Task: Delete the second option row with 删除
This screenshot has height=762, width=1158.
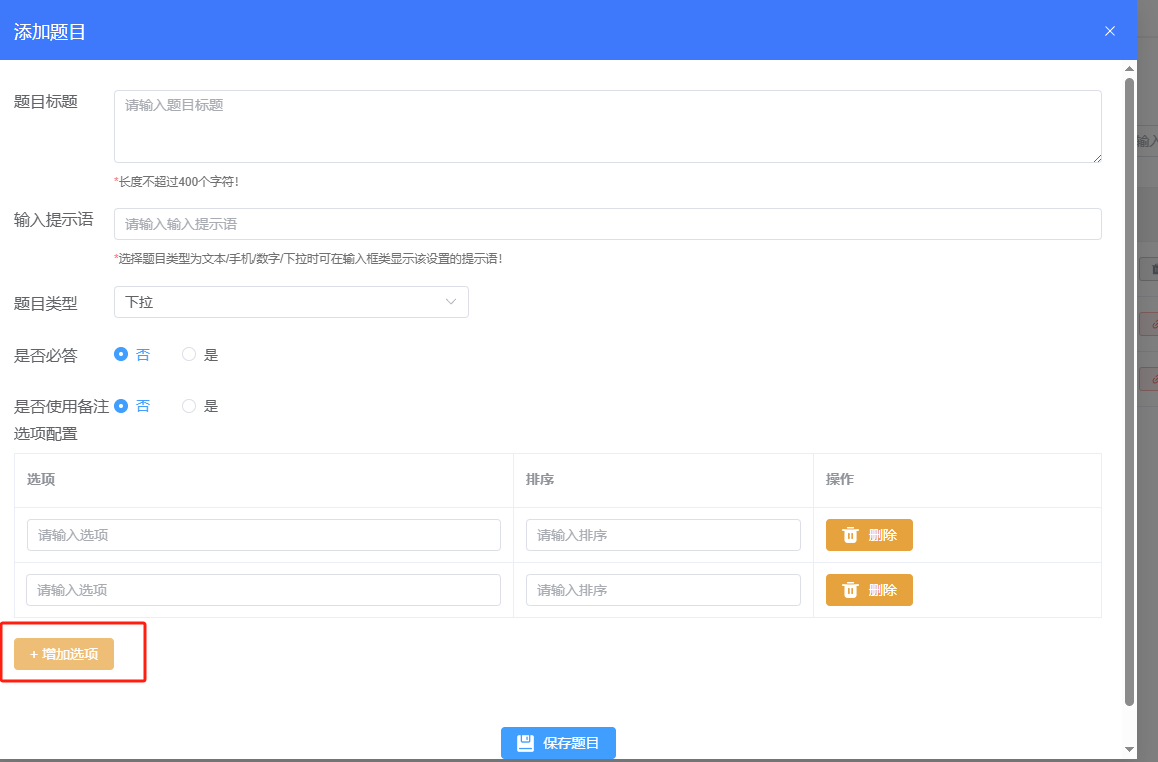Action: 869,590
